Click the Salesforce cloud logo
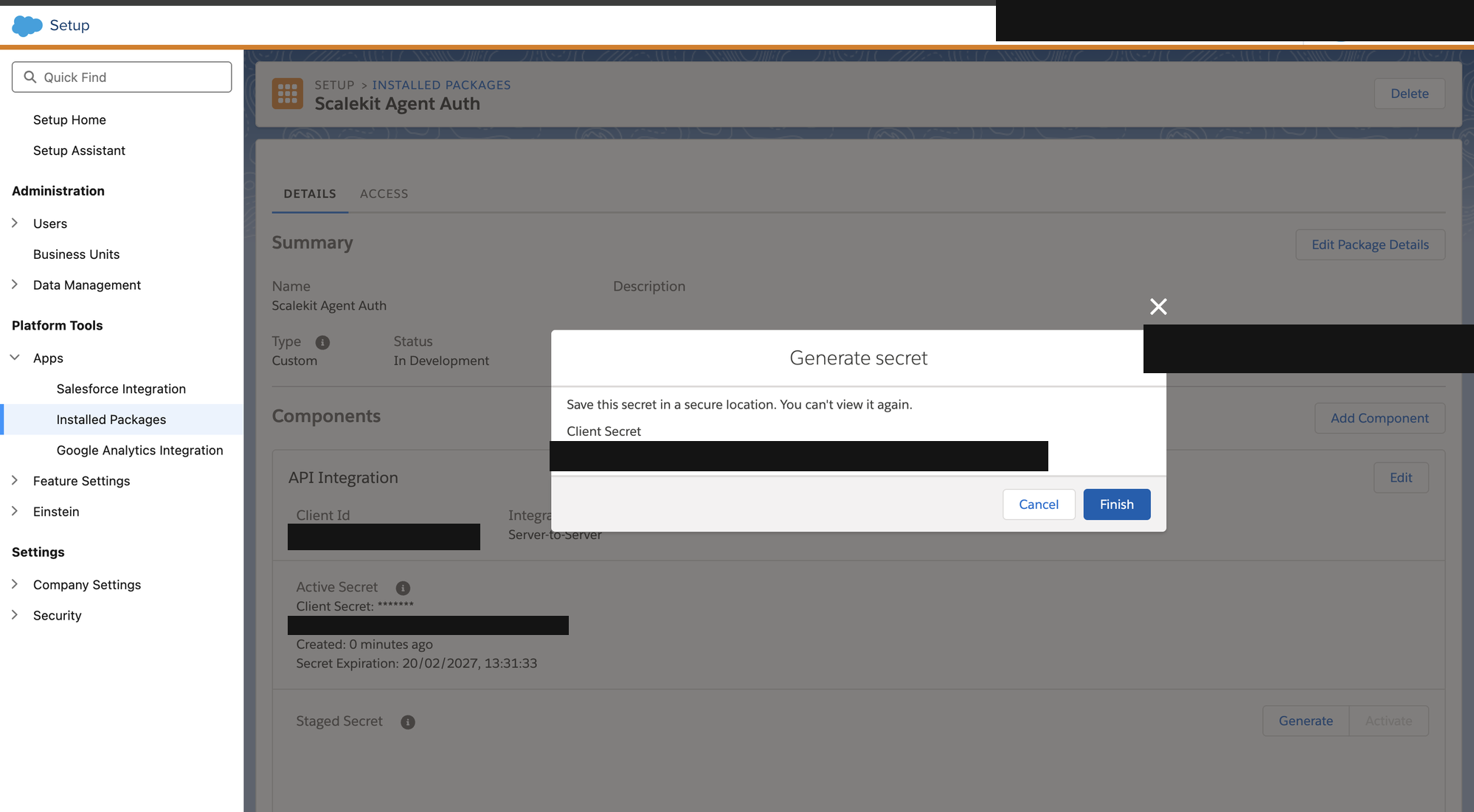This screenshot has height=812, width=1474. pyautogui.click(x=27, y=26)
